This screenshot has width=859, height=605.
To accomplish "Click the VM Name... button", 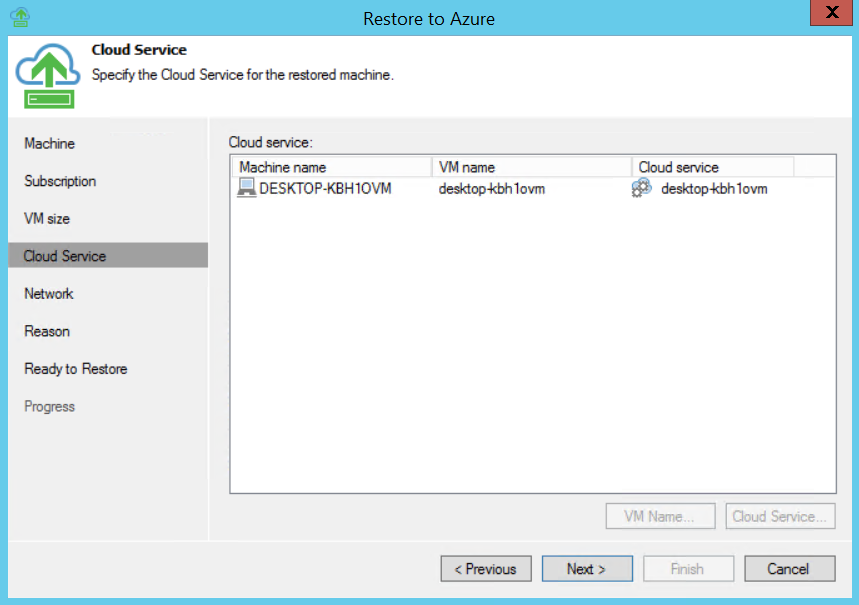I will (660, 516).
